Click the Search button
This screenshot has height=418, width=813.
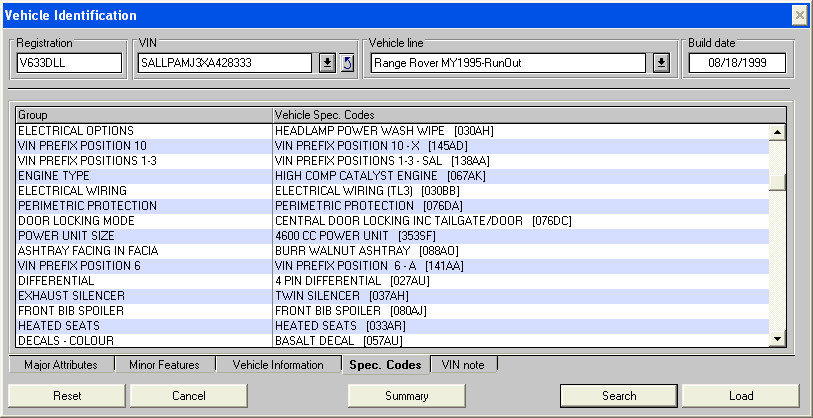tap(619, 396)
